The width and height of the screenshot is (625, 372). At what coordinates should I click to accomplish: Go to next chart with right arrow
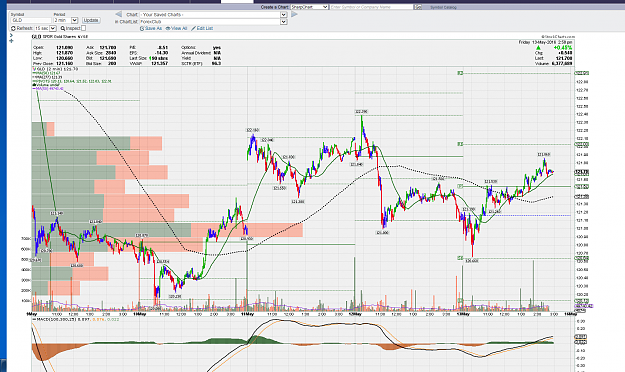click(294, 14)
